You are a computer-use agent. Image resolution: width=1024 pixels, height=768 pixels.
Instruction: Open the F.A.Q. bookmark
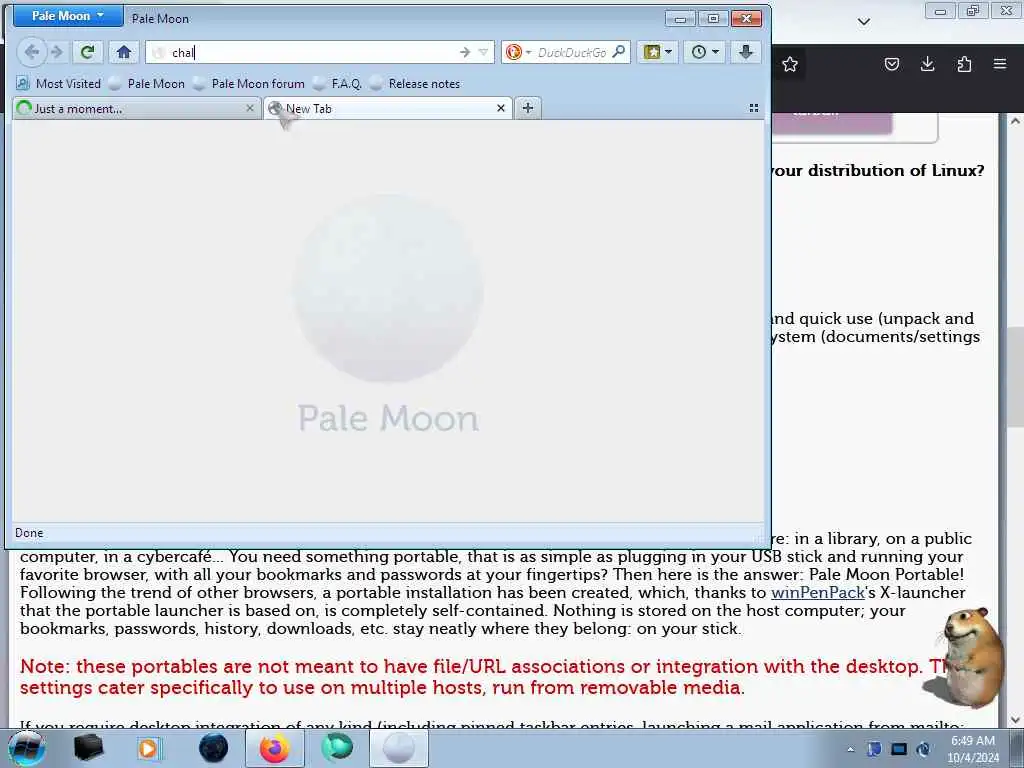click(x=338, y=84)
